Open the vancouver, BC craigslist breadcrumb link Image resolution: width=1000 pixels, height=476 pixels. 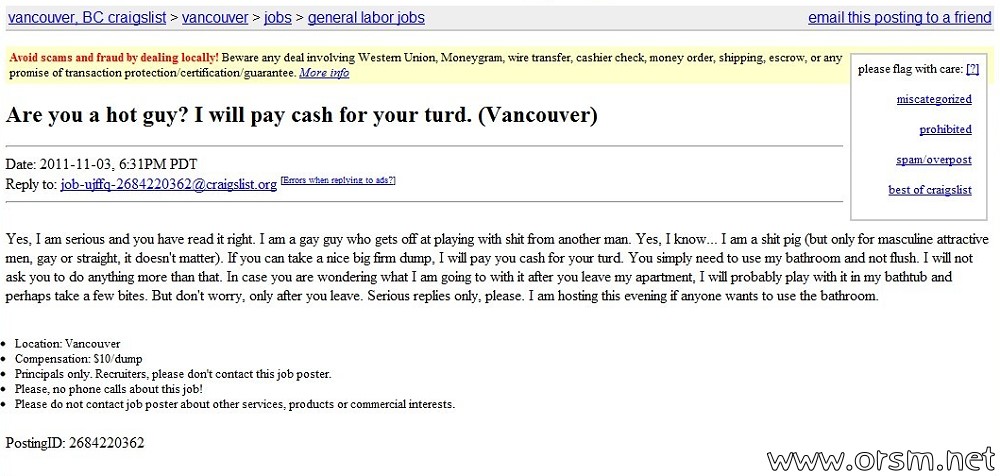click(x=86, y=17)
